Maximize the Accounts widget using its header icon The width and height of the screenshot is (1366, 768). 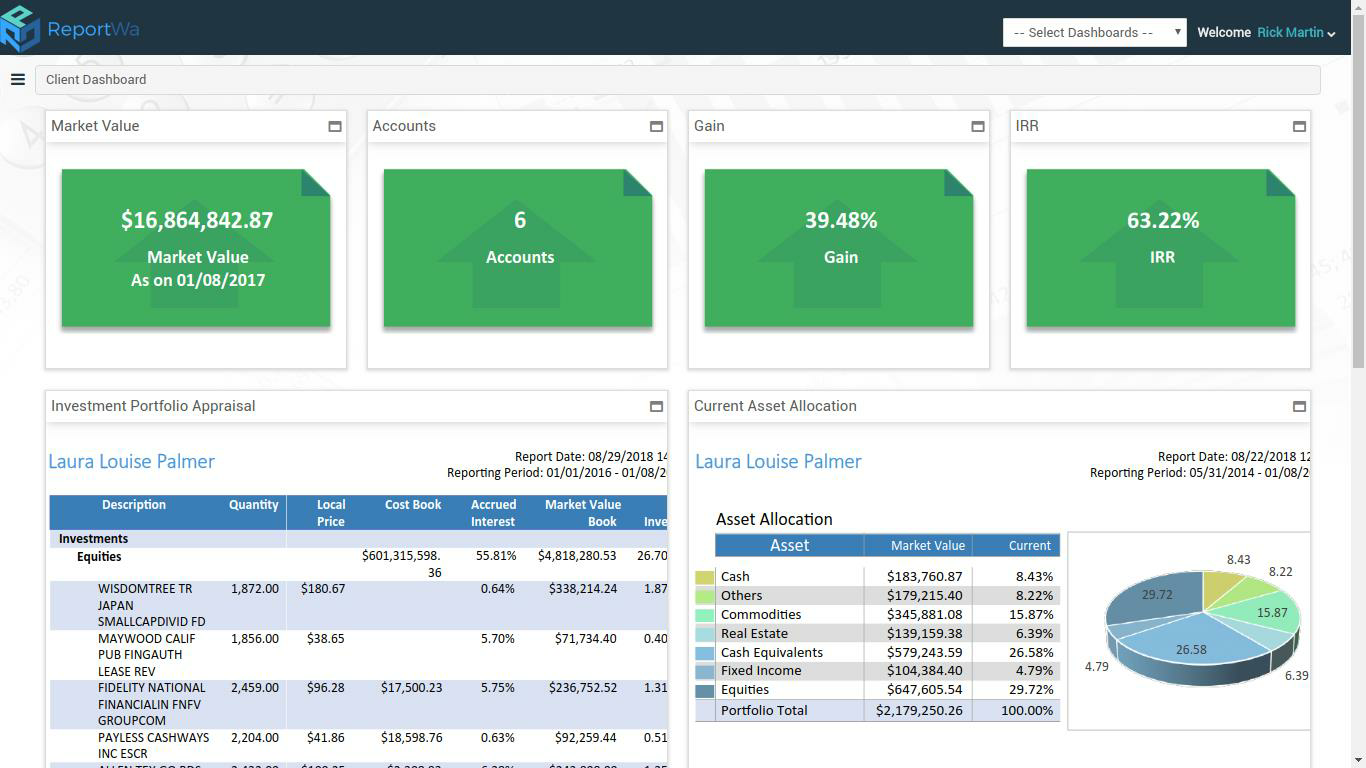656,126
